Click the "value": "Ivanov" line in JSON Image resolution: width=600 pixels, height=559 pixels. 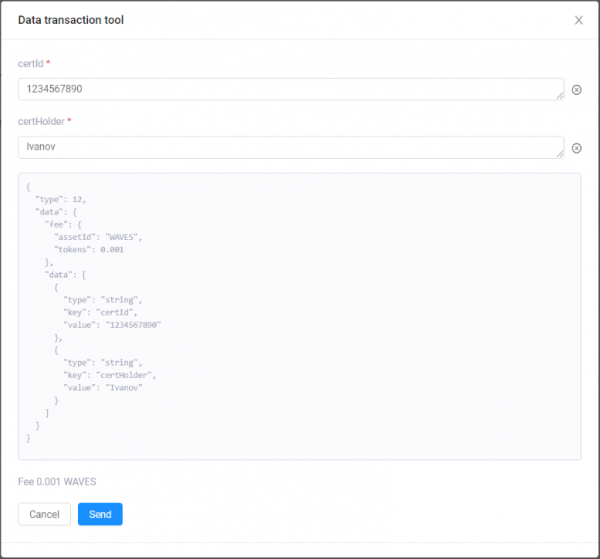(103, 387)
